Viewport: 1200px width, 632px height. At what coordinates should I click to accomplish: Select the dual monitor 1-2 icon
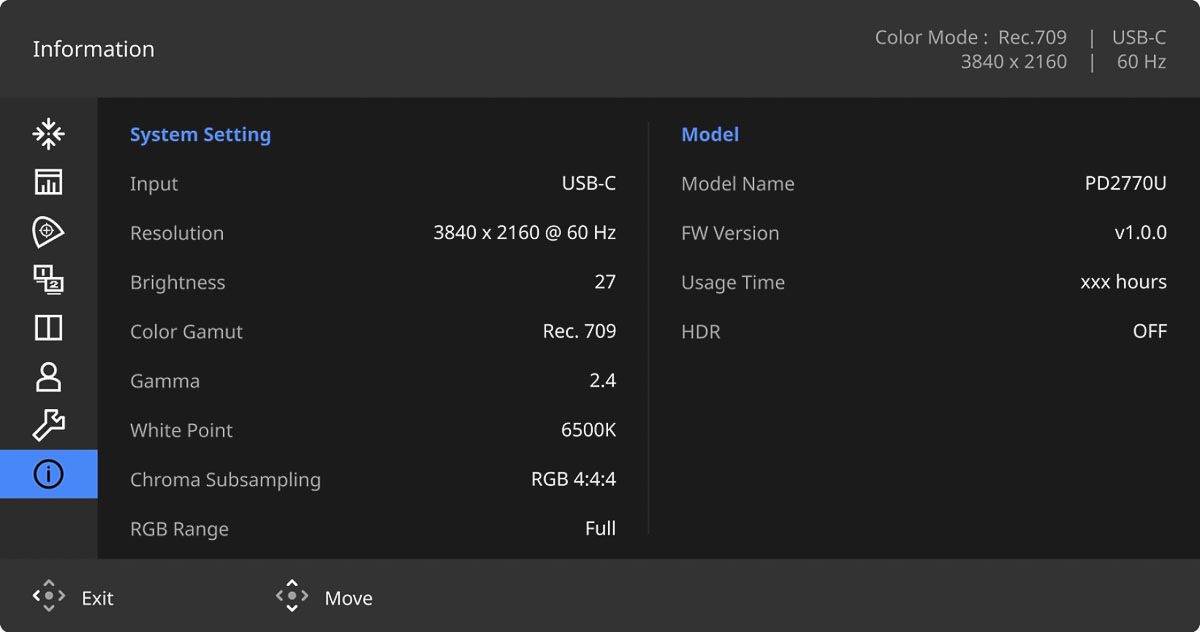(x=48, y=280)
